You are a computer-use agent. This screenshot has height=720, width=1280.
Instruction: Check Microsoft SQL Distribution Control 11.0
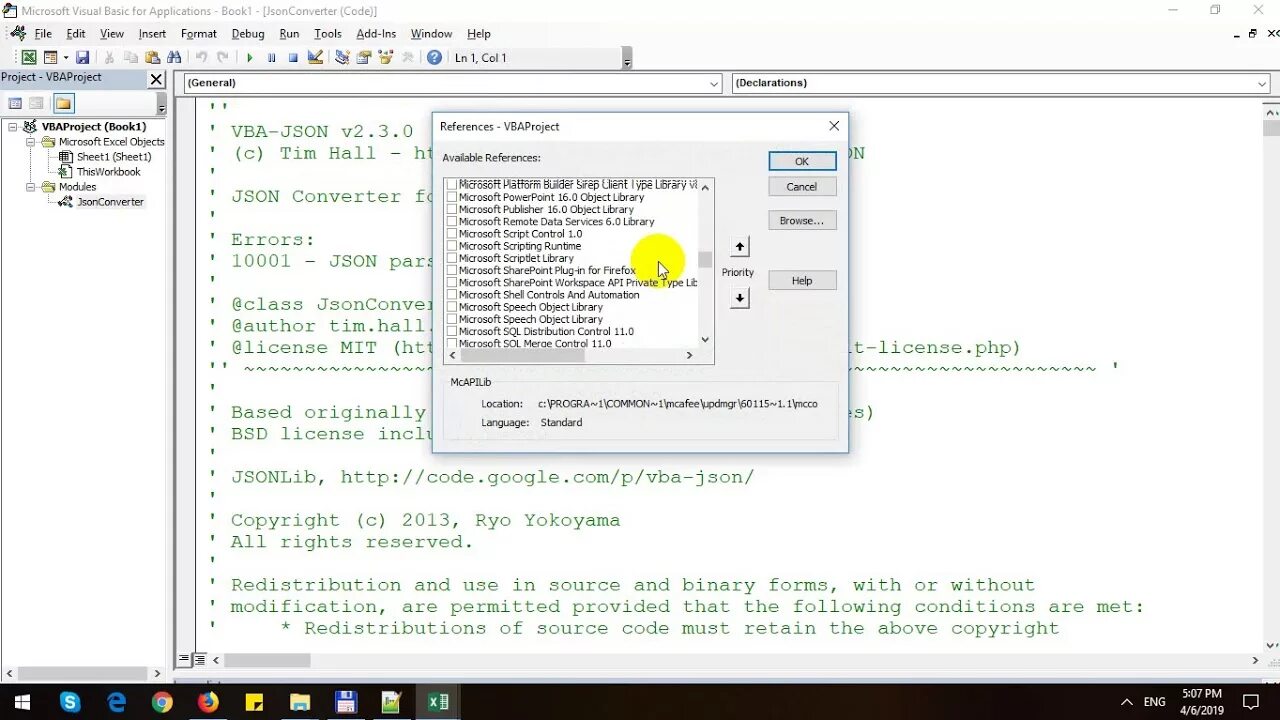(x=452, y=331)
